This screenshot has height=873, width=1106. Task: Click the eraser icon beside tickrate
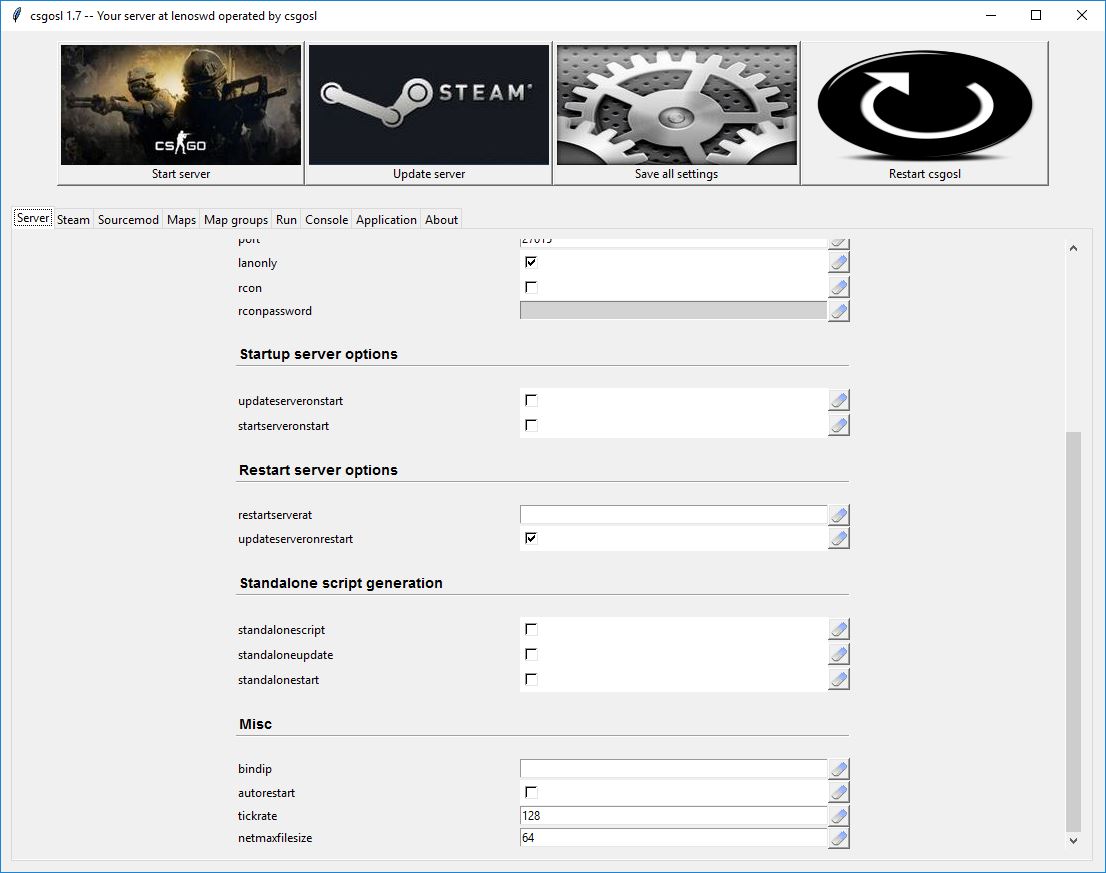click(839, 816)
